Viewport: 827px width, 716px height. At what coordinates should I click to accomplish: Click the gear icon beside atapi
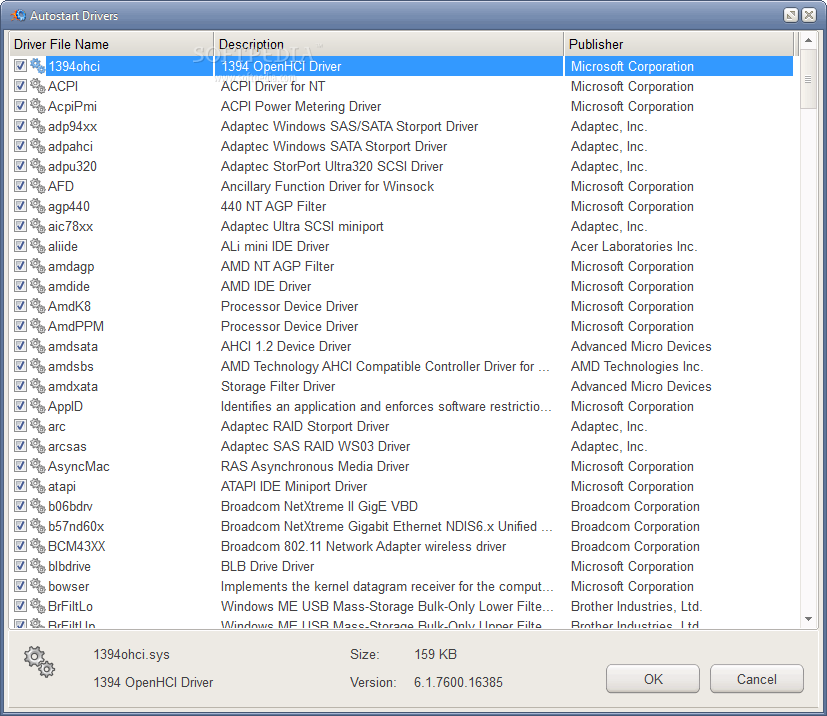click(37, 486)
